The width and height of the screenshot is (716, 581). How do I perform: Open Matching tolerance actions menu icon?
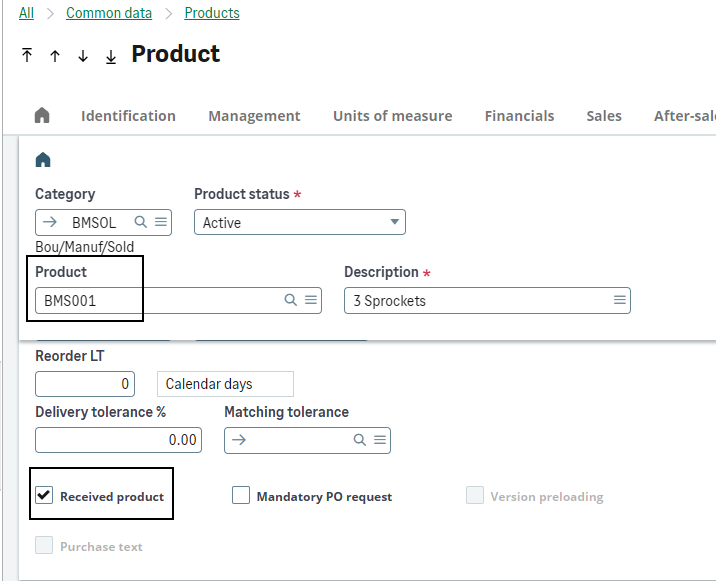(380, 440)
